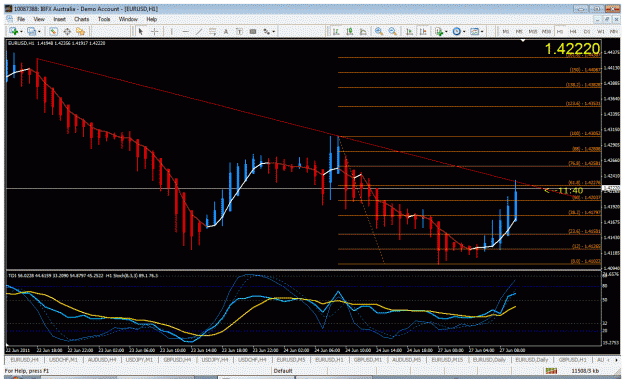625x379 pixels.
Task: Click the Periods clock icon
Action: point(457,31)
